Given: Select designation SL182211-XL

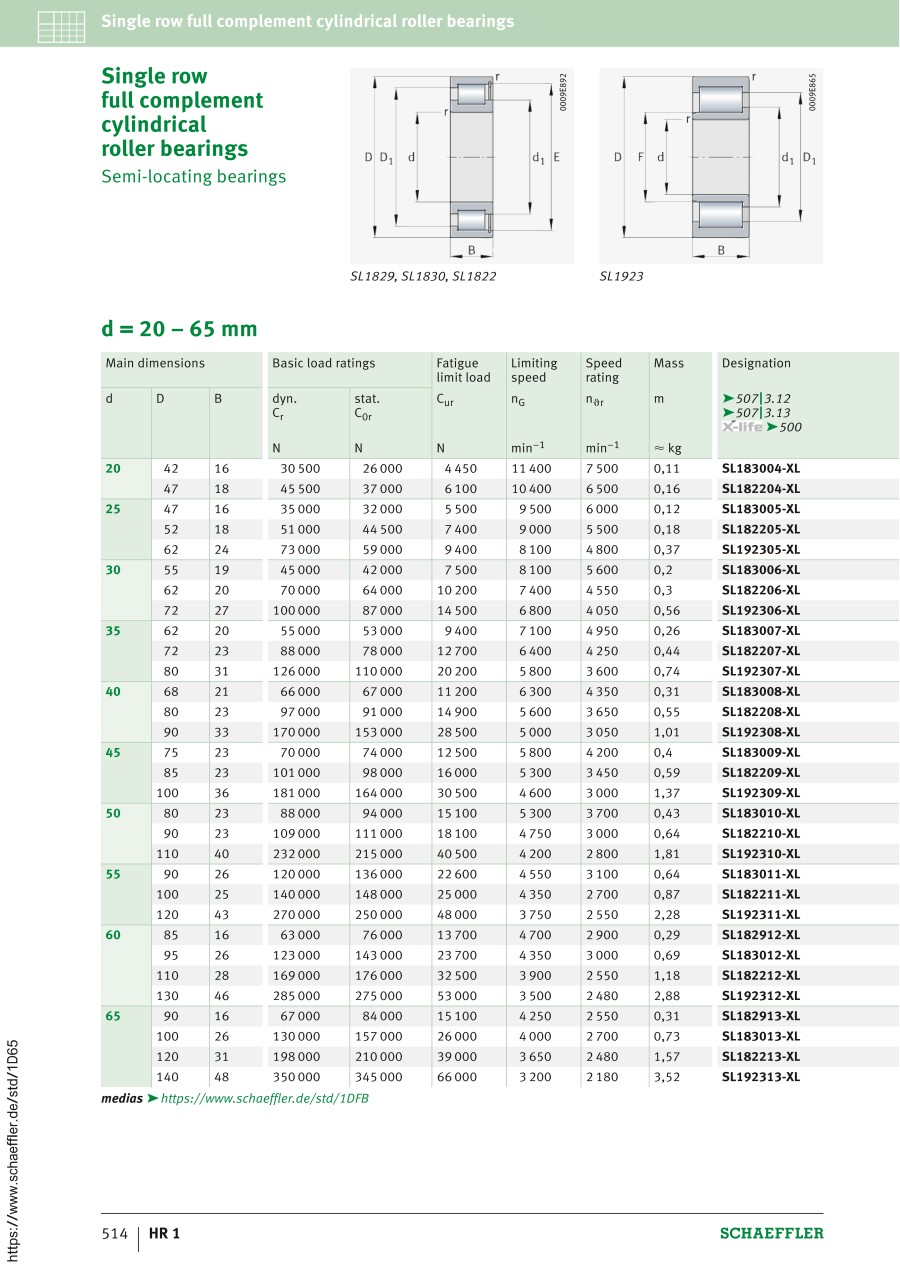Looking at the screenshot, I should tap(761, 894).
